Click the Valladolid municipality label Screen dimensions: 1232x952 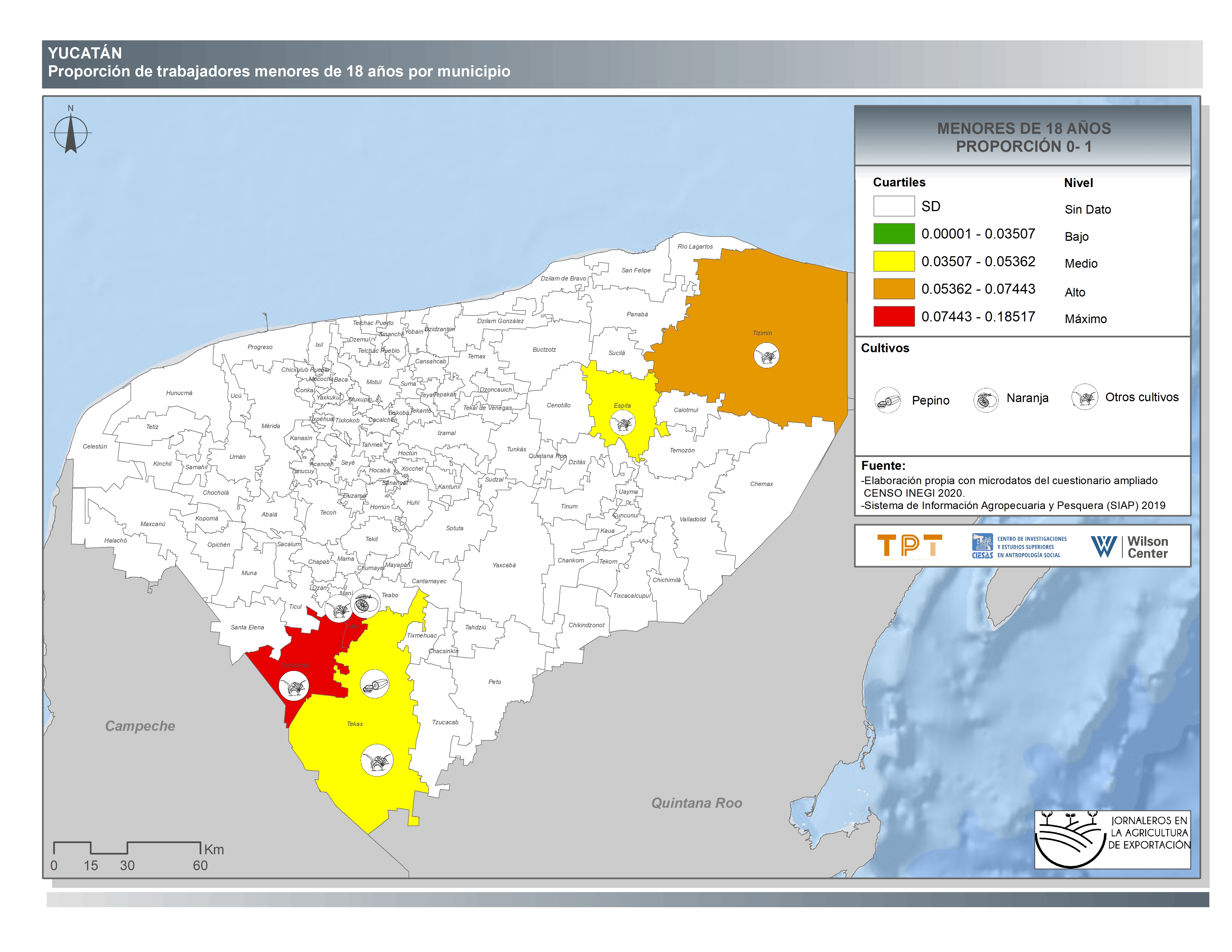coord(692,519)
